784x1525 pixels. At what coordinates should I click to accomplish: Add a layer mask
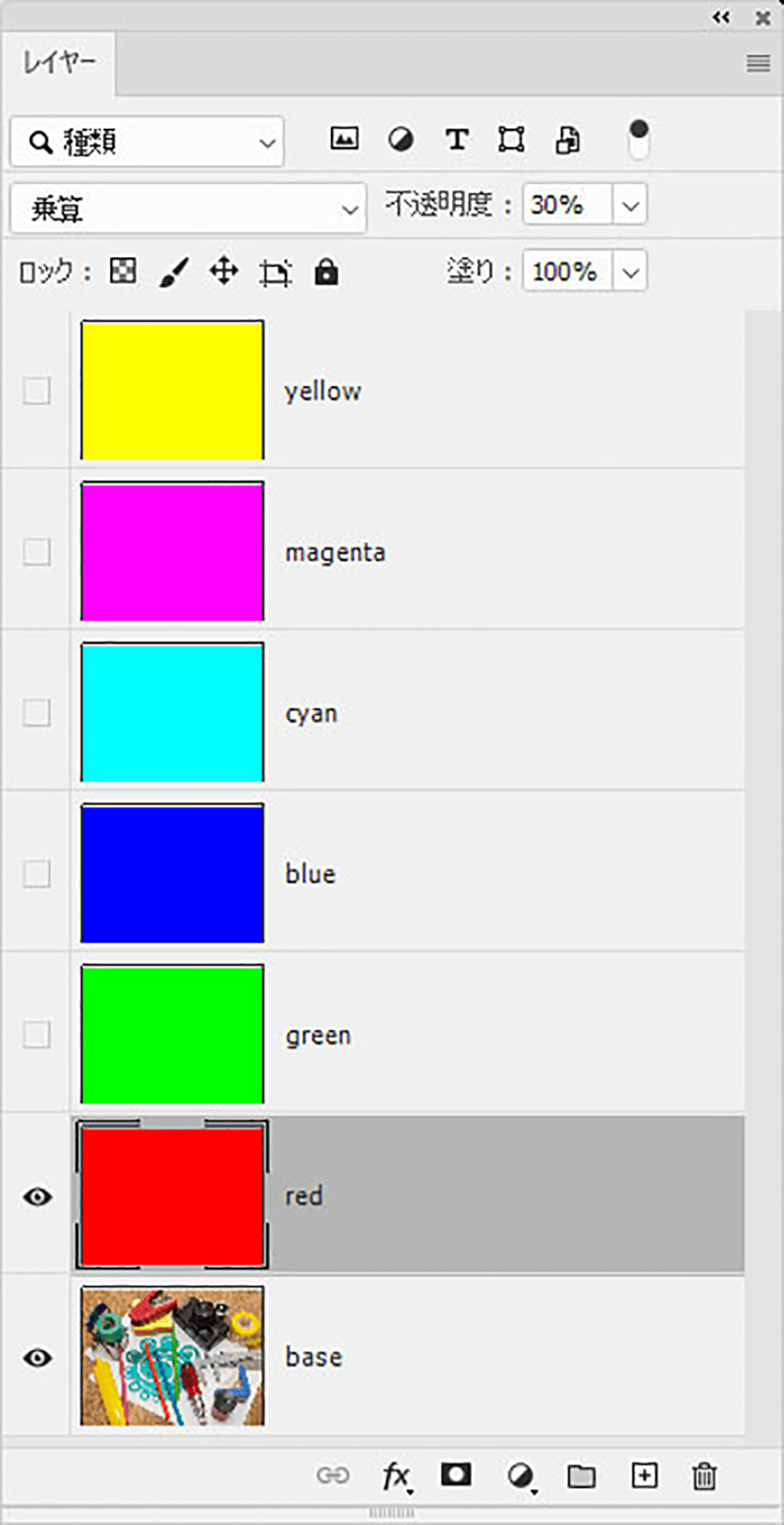click(x=456, y=1474)
